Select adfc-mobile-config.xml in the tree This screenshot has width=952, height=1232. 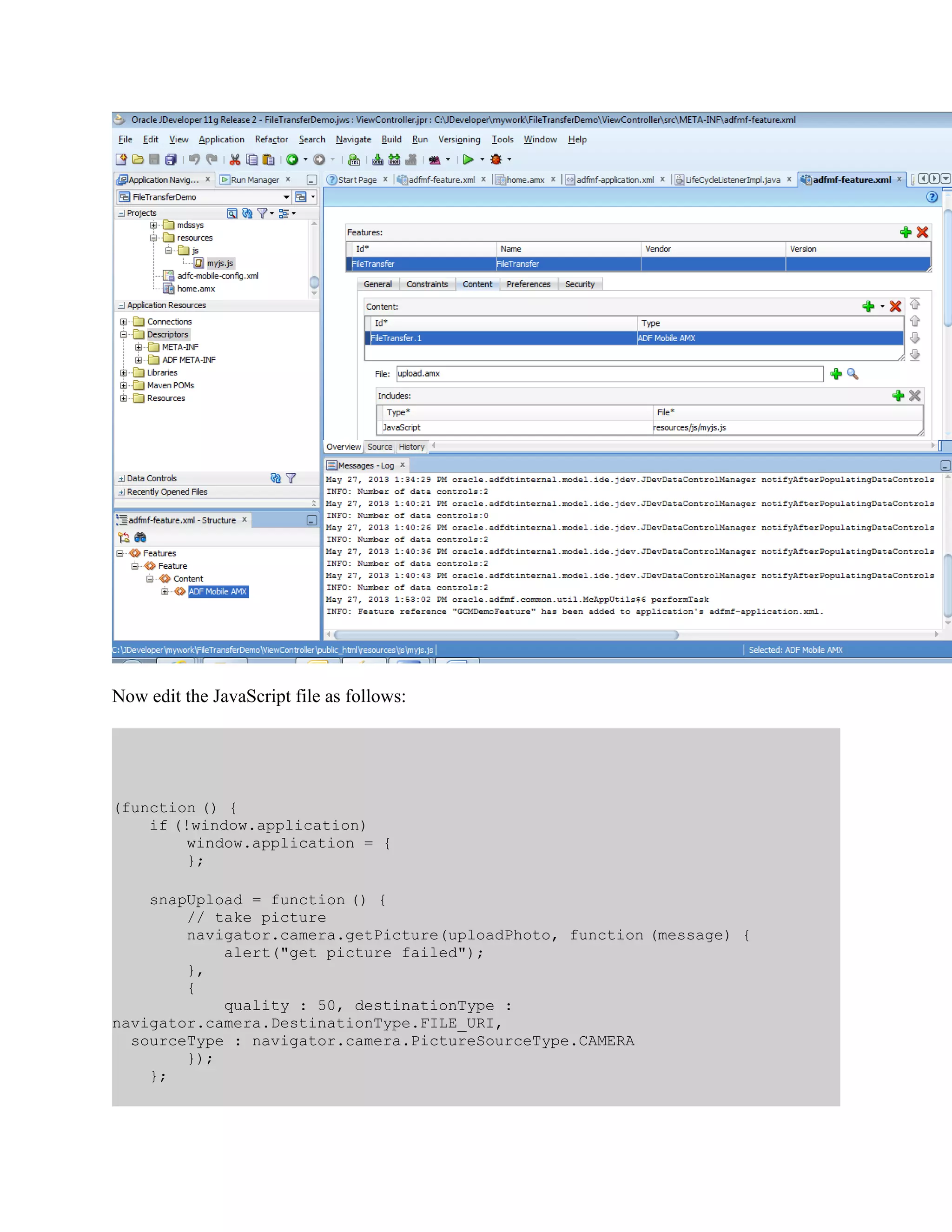coord(218,276)
